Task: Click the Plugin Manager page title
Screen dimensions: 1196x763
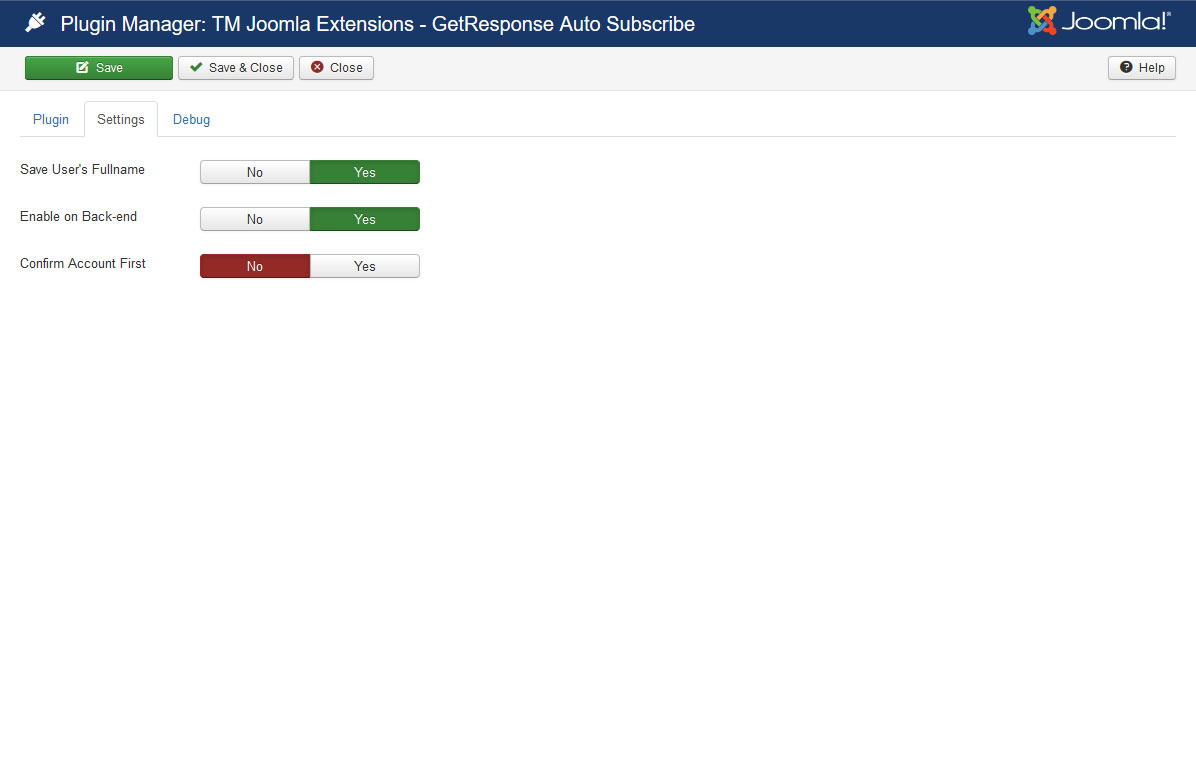Action: [378, 24]
